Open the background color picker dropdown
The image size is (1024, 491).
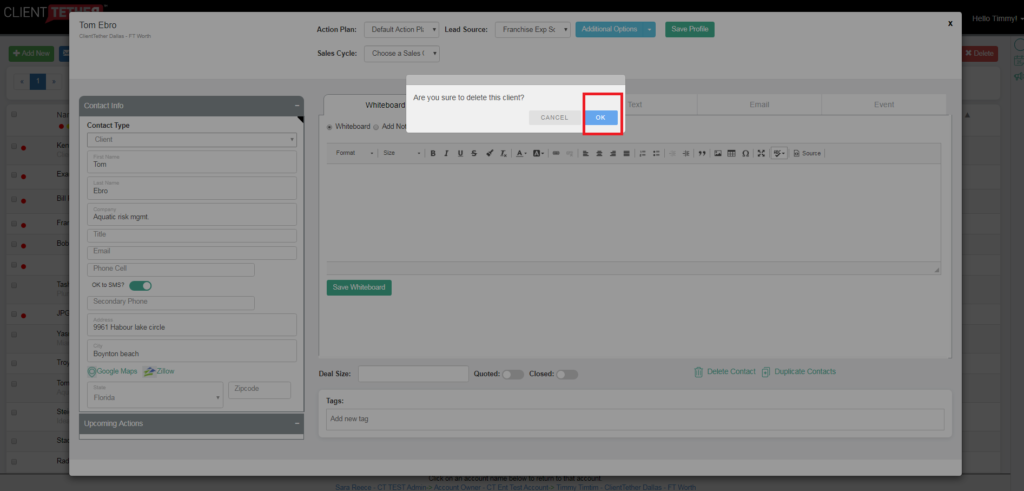pyautogui.click(x=537, y=153)
